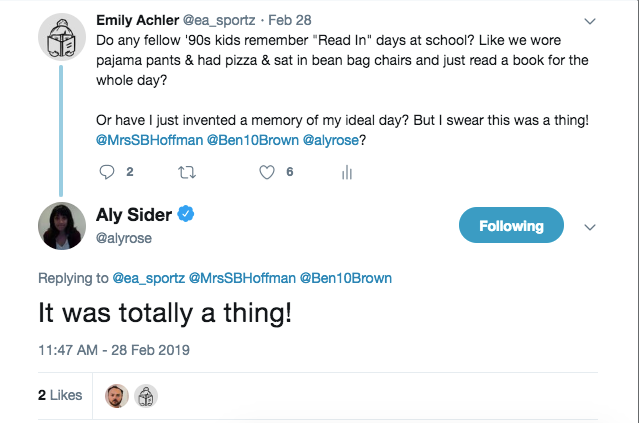The height and width of the screenshot is (423, 639).
Task: Toggle the Following button for Aly Sider
Action: (x=511, y=225)
